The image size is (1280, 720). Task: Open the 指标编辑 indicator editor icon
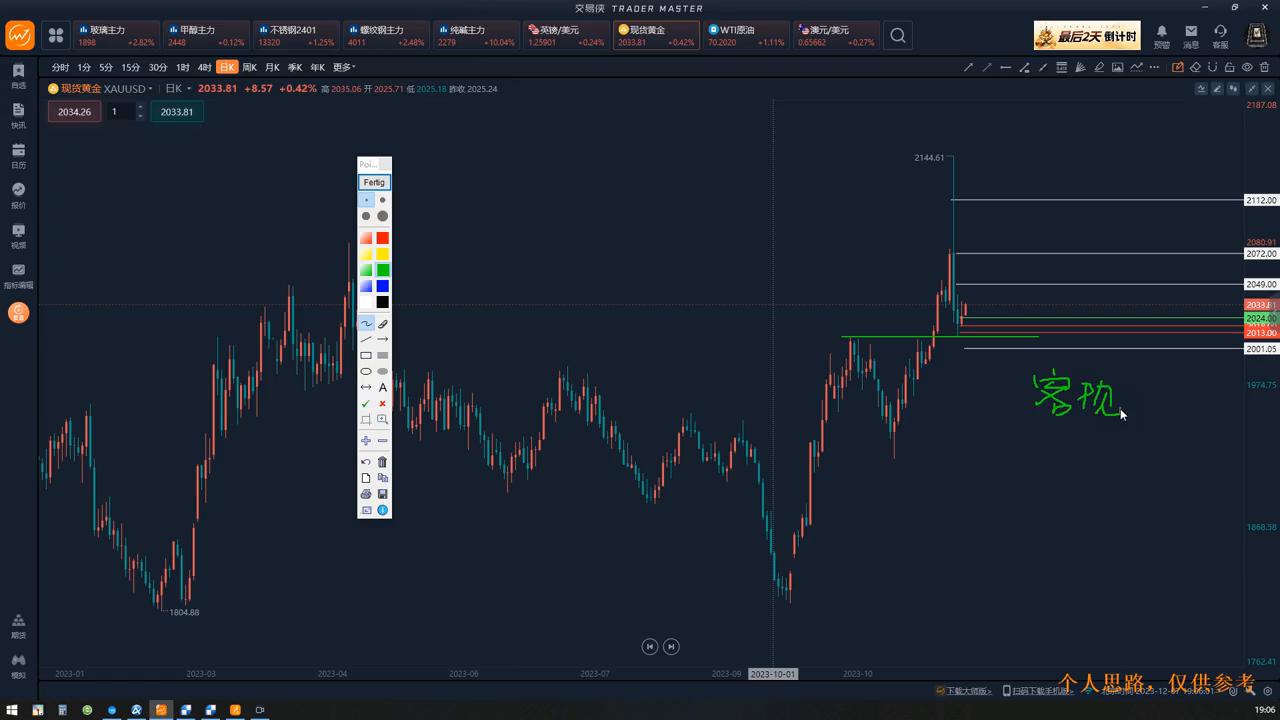coord(18,276)
